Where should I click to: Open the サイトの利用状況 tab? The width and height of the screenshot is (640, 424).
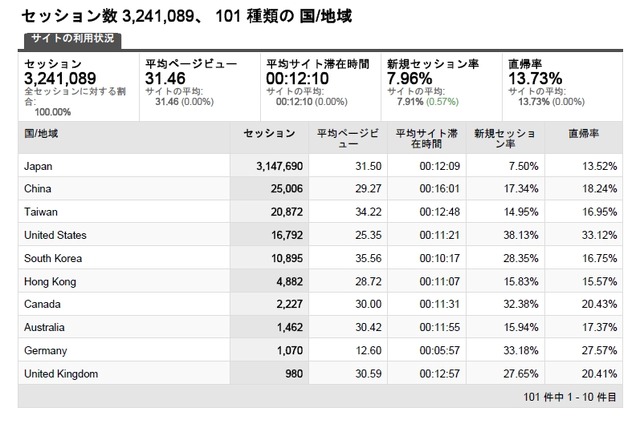[x=73, y=40]
